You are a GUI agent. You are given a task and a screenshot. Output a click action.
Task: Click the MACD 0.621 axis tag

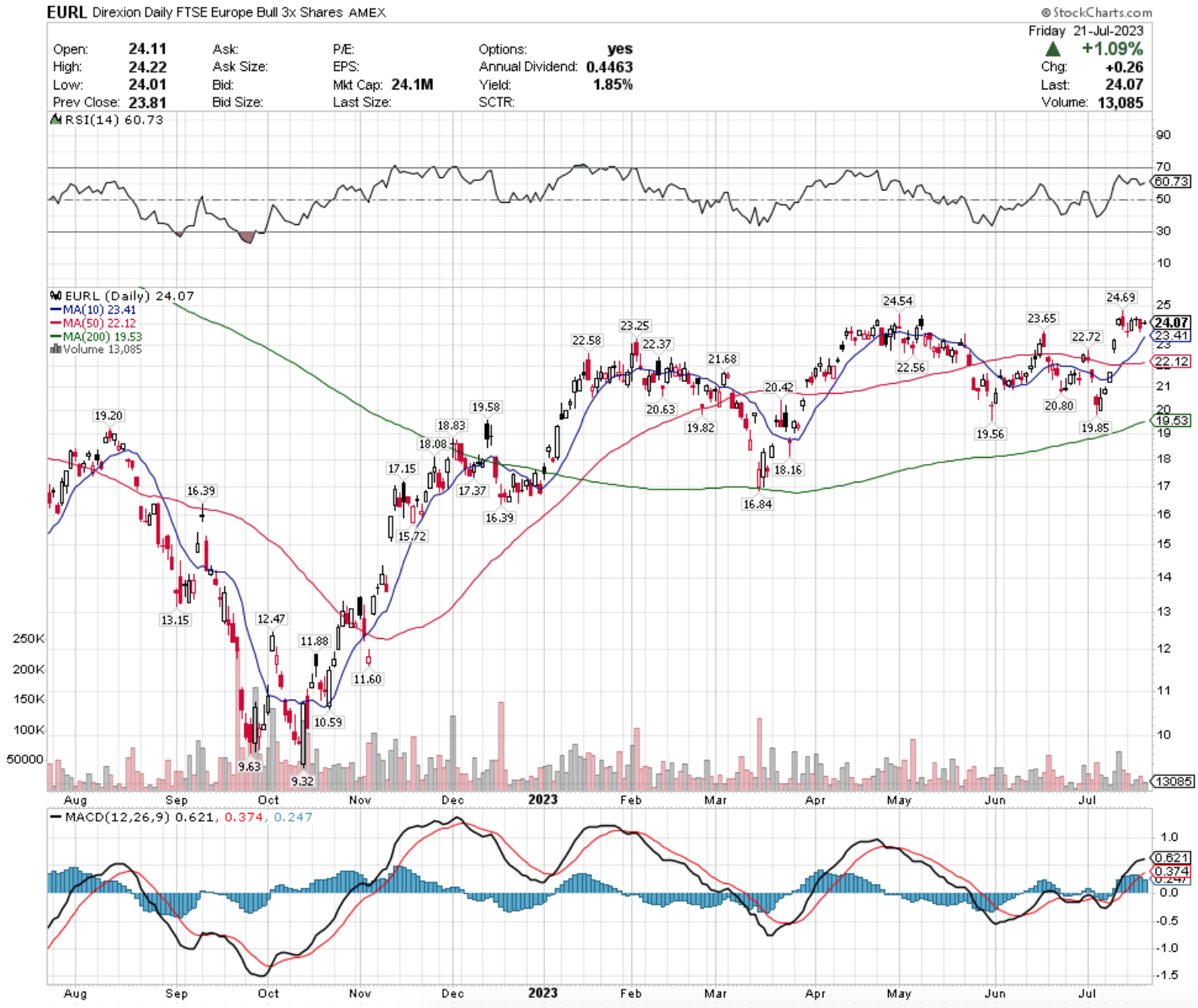[1172, 858]
